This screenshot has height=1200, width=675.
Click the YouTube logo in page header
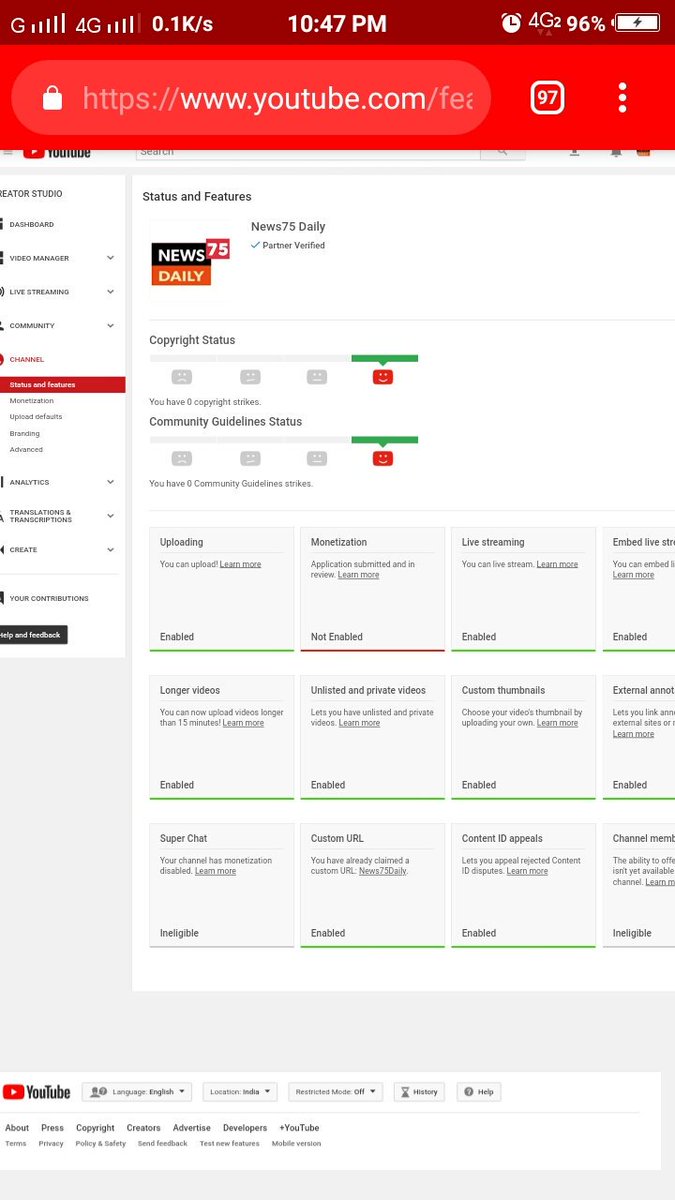coord(57,152)
